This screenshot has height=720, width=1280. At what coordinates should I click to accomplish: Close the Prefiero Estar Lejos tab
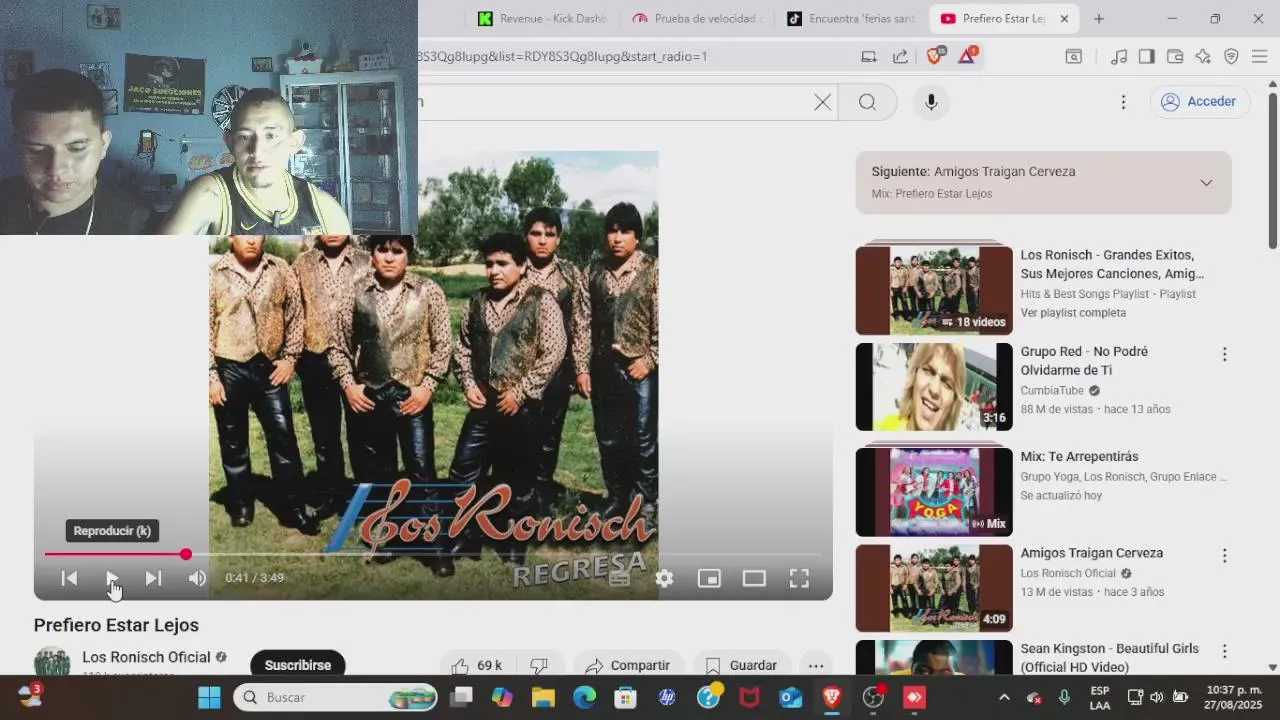click(x=1064, y=18)
